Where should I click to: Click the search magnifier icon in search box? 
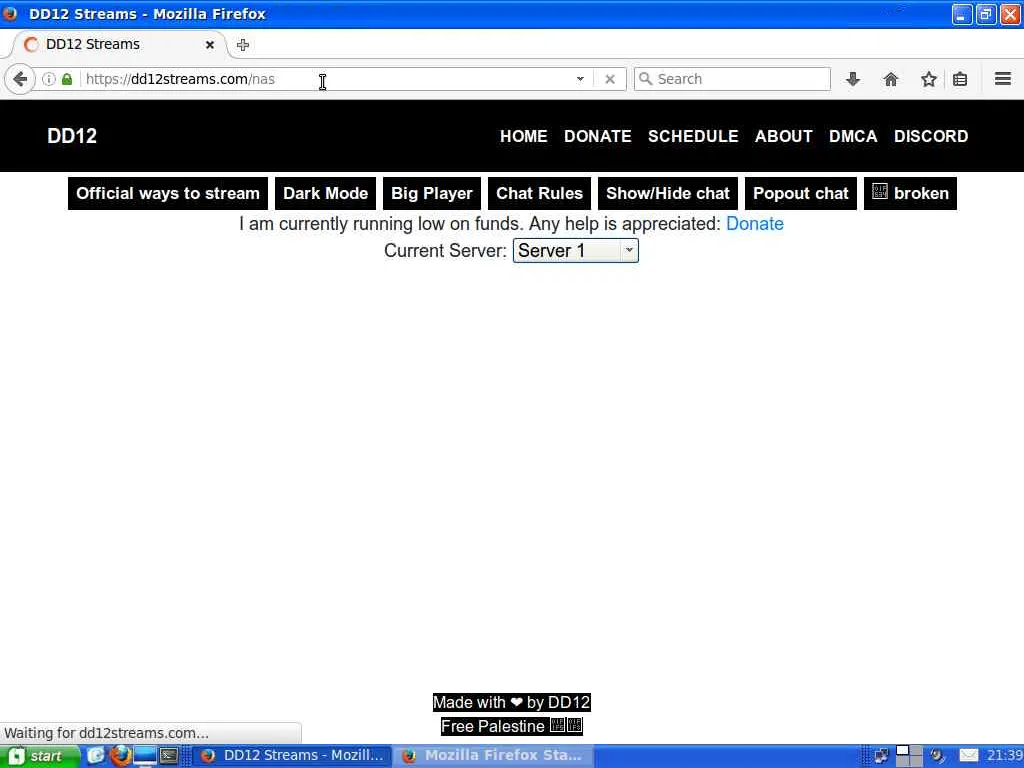point(645,79)
